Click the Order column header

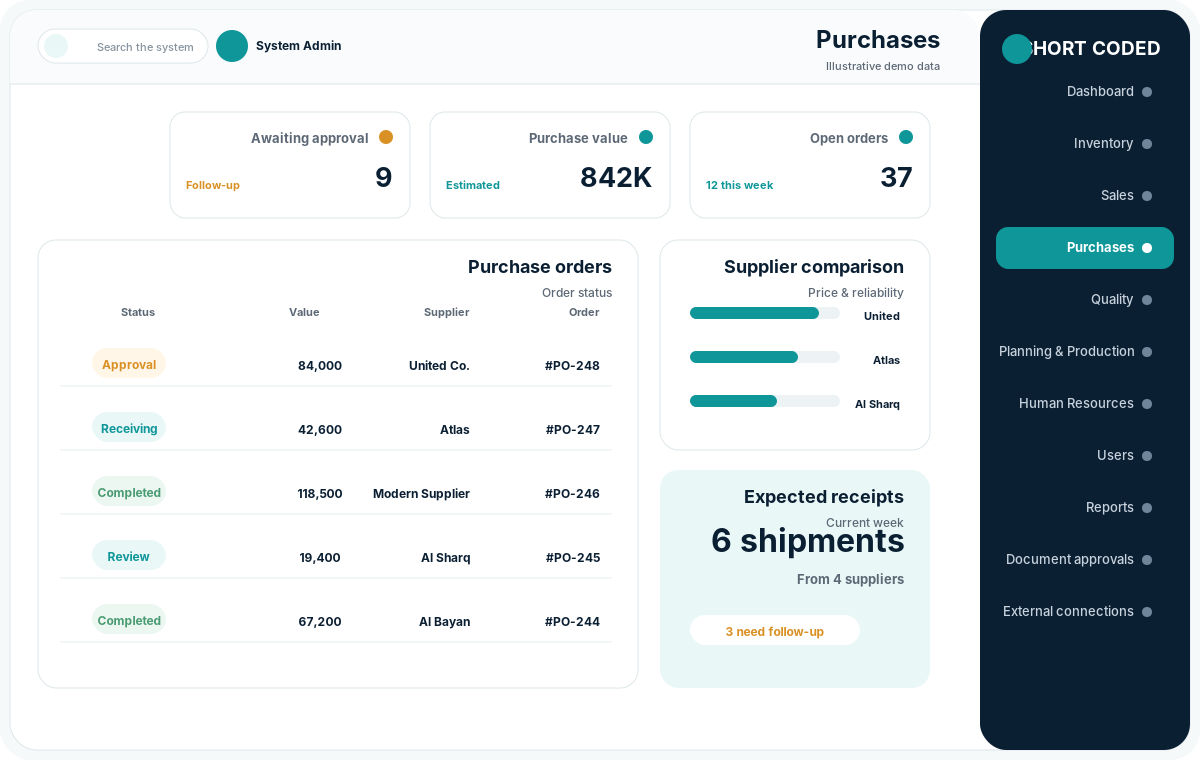[584, 312]
